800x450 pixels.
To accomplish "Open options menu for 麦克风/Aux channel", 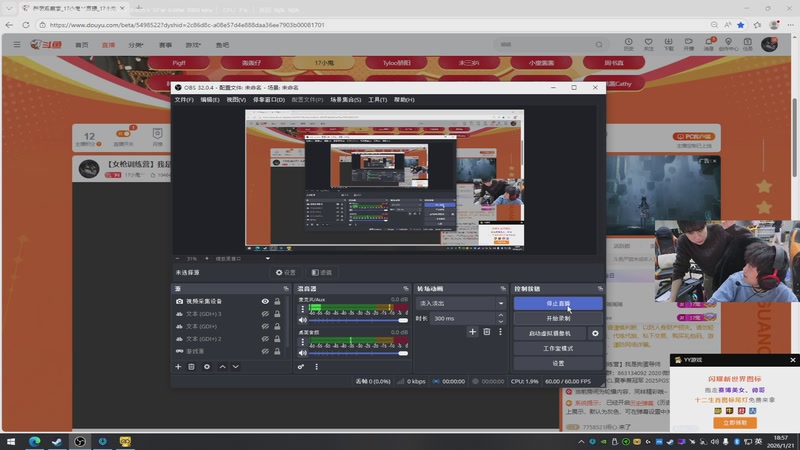I will (303, 309).
